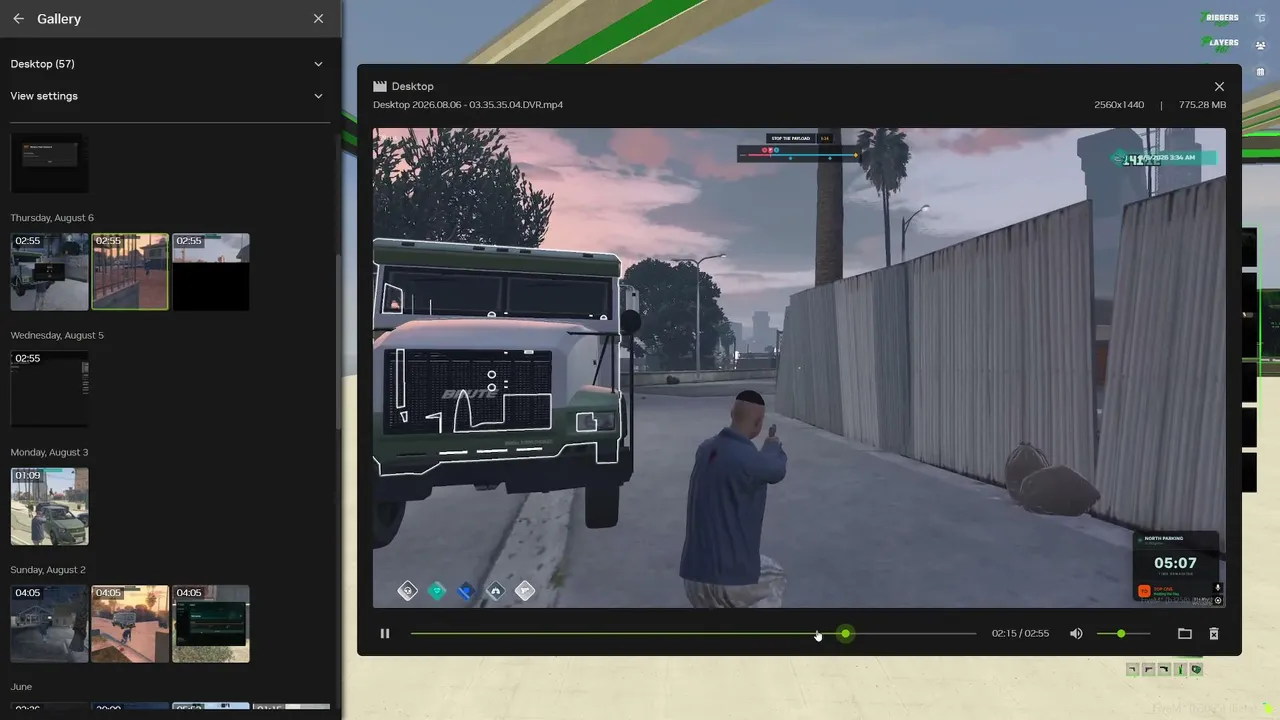Close the Gallery panel

click(x=318, y=19)
